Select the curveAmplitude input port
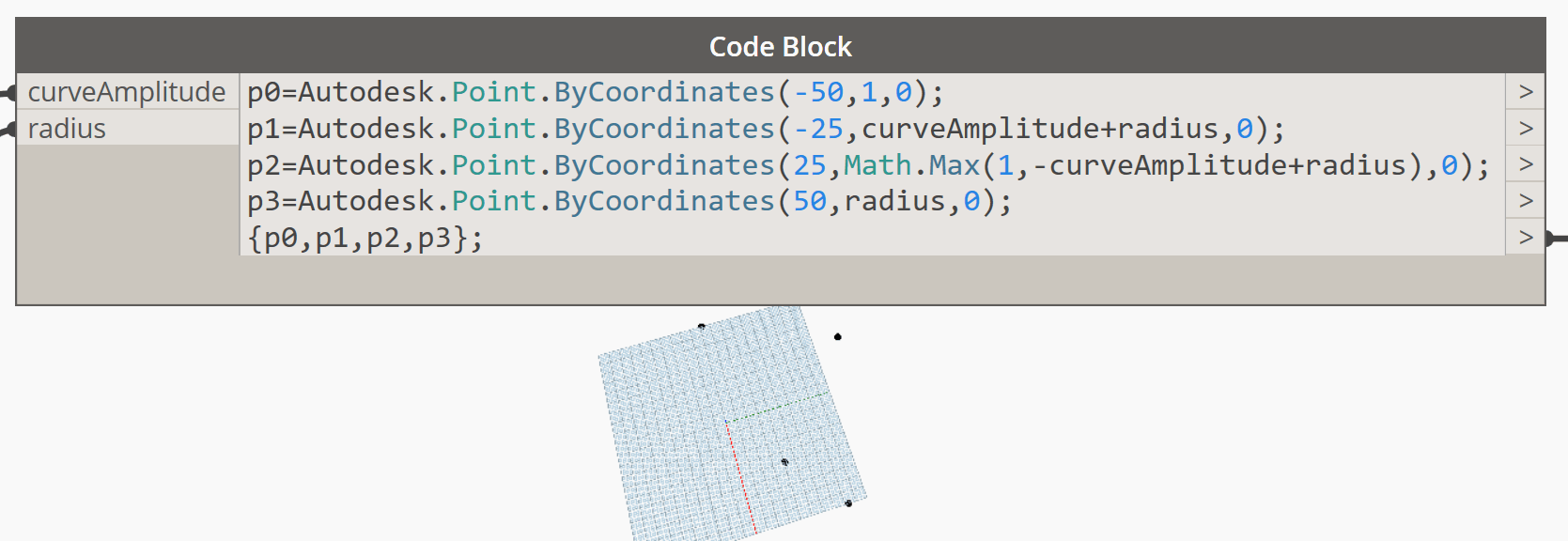Image resolution: width=1568 pixels, height=541 pixels. pyautogui.click(x=128, y=92)
